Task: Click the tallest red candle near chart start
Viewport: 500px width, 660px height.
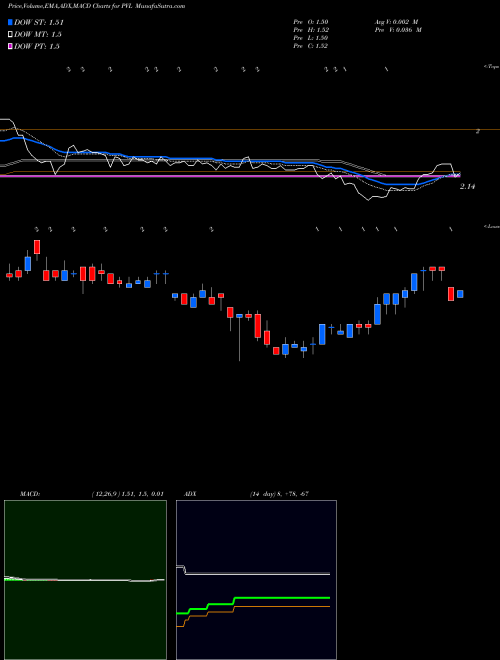Action: pos(37,247)
